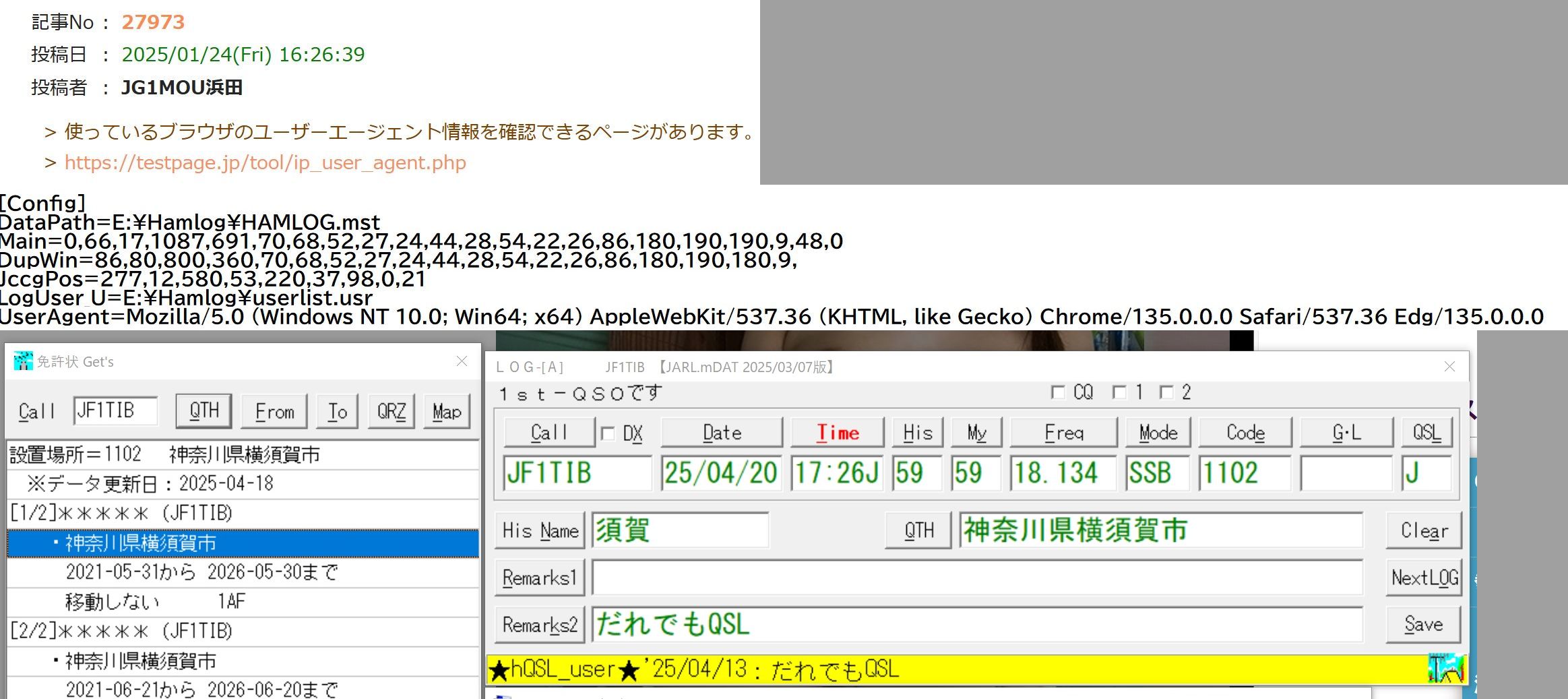The height and width of the screenshot is (699, 1568).
Task: Click the small icon on yellow hQSL bar
Action: pos(1445,669)
